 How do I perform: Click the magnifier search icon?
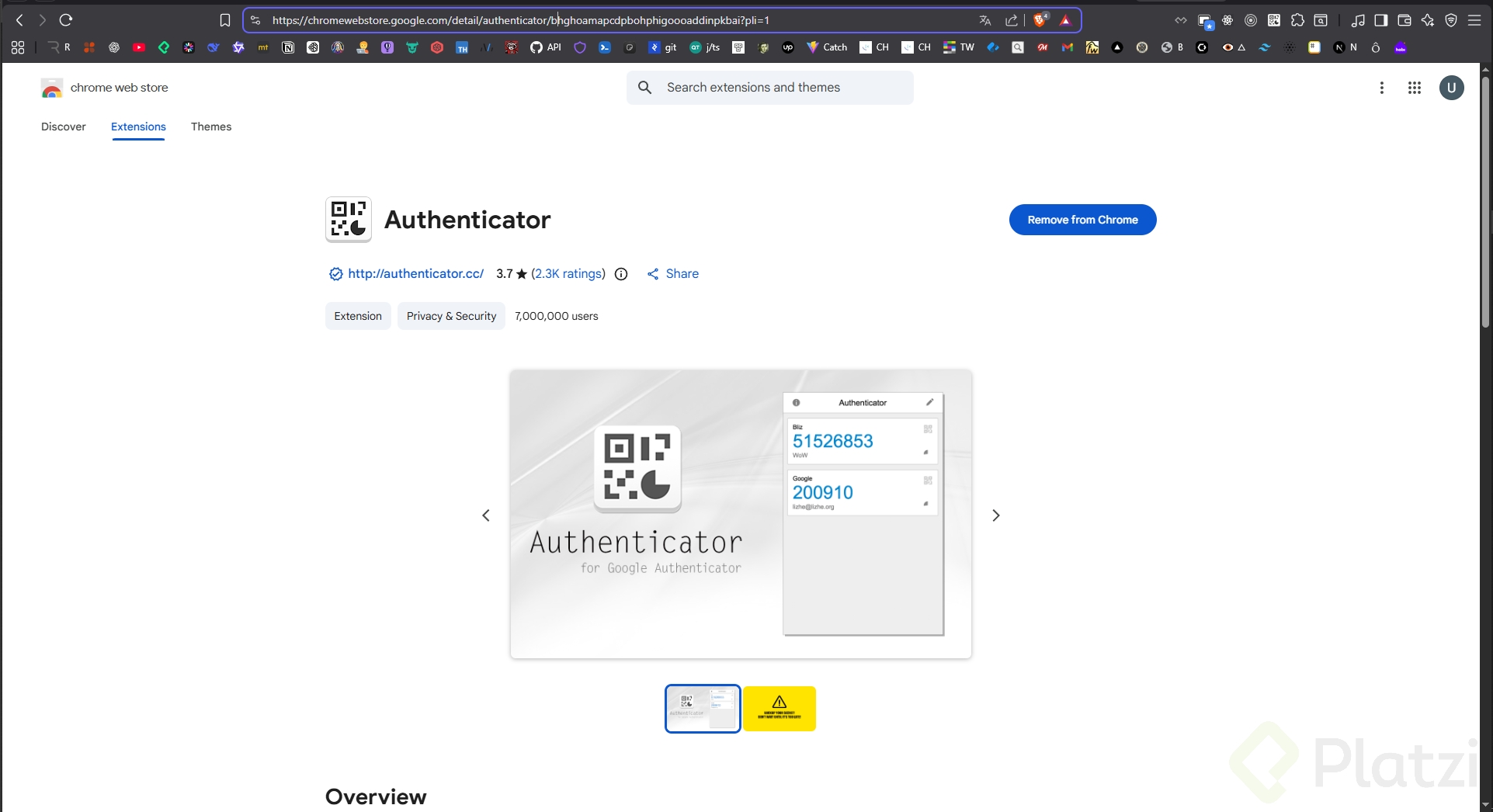click(x=644, y=88)
